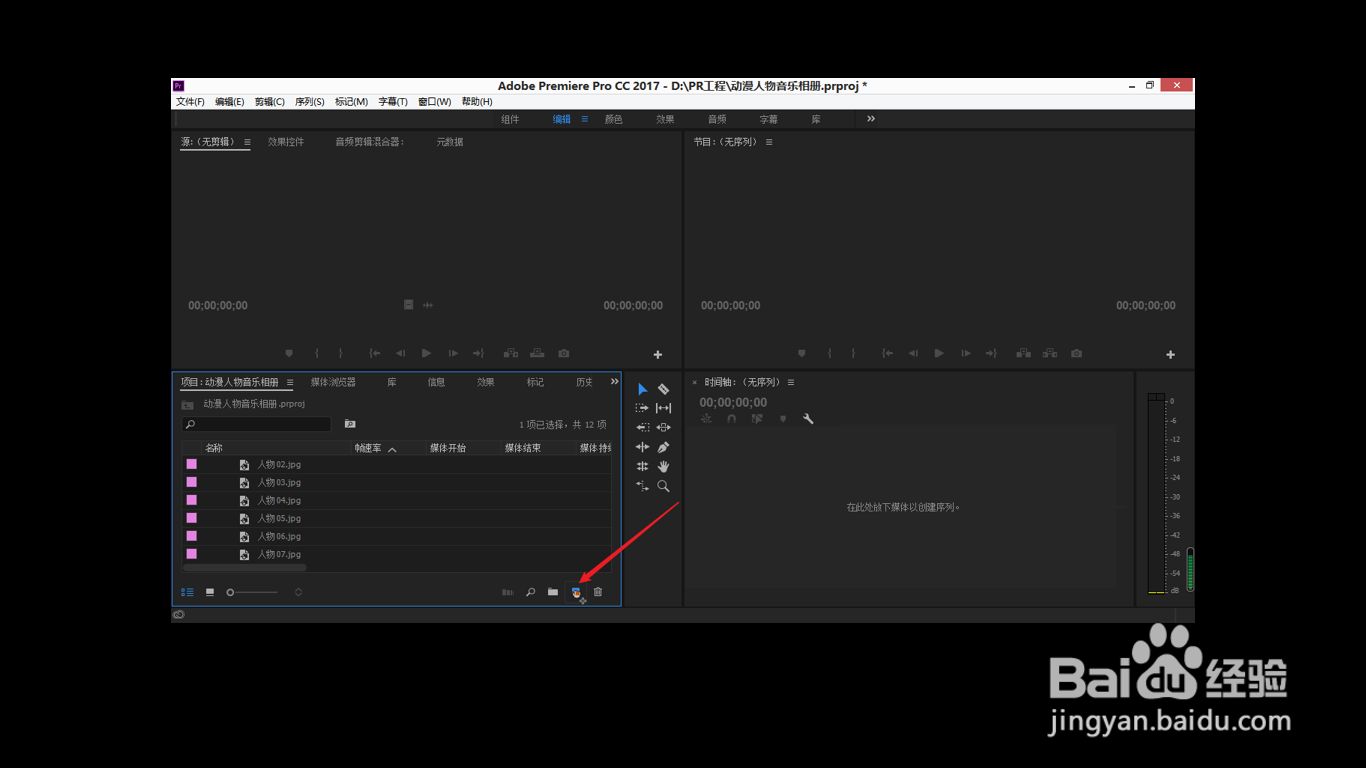
Task: Click the Find magnifier icon at Project panel bottom
Action: click(x=531, y=592)
